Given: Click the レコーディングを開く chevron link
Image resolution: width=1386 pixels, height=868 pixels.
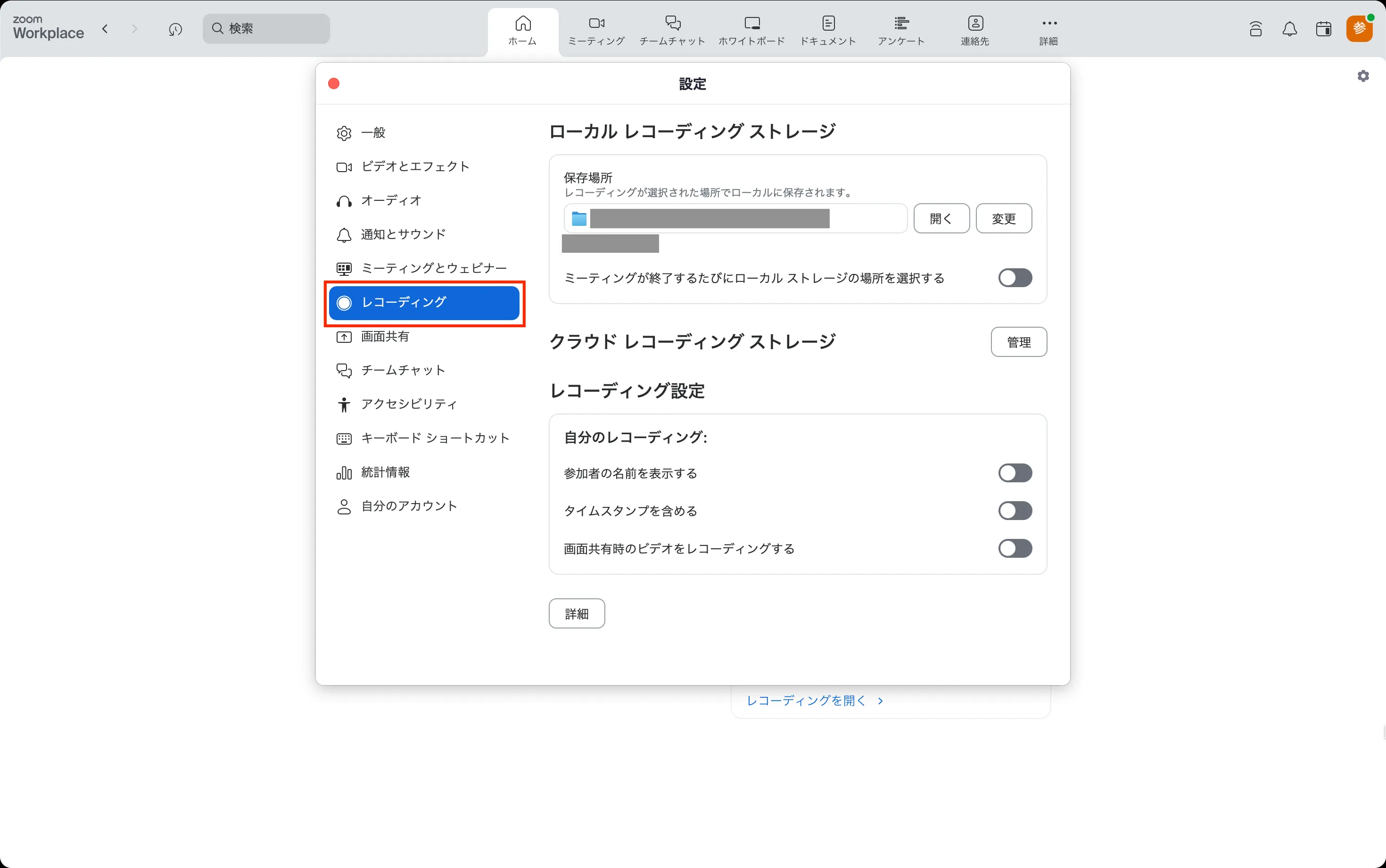Looking at the screenshot, I should pyautogui.click(x=814, y=700).
